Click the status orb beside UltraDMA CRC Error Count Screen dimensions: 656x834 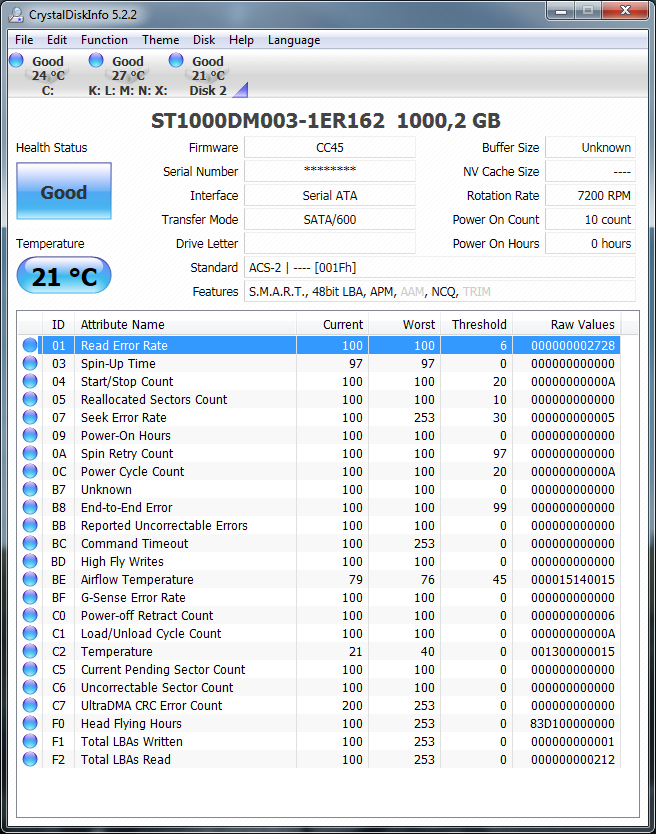(x=30, y=706)
